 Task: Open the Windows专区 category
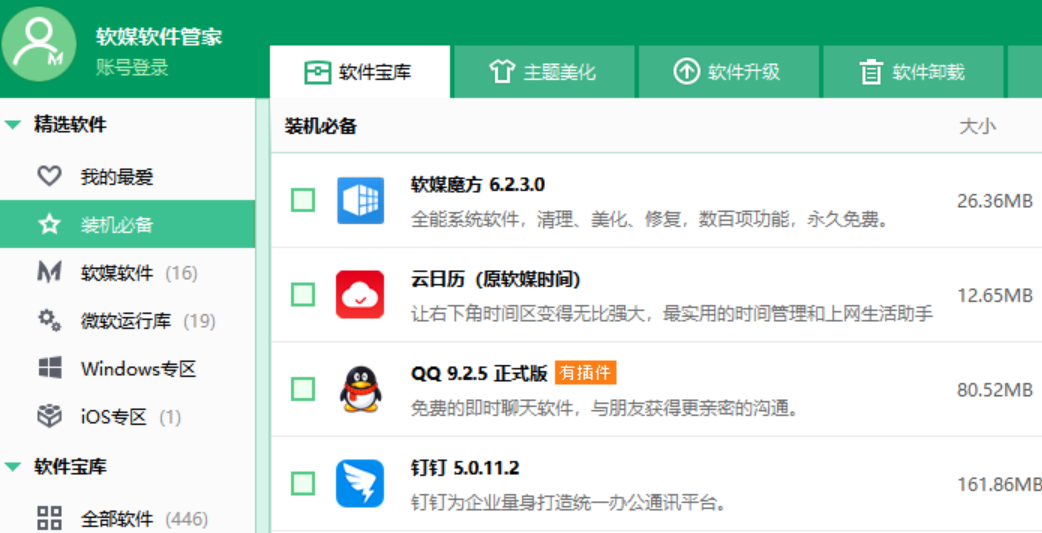pos(128,368)
